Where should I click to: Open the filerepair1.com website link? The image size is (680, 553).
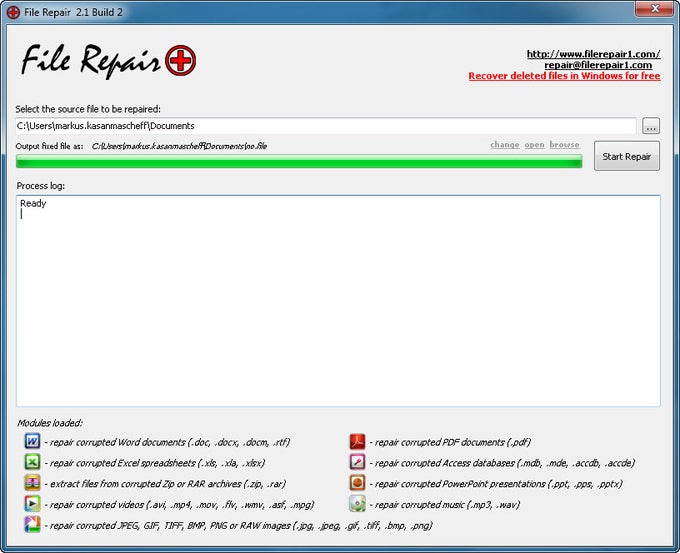(x=593, y=54)
